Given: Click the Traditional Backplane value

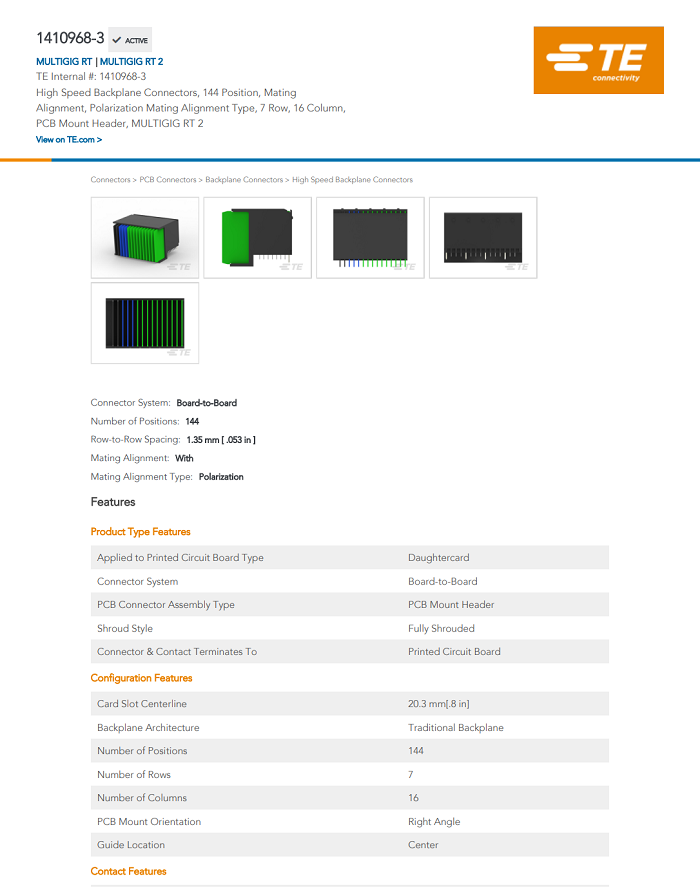Looking at the screenshot, I should (x=456, y=728).
